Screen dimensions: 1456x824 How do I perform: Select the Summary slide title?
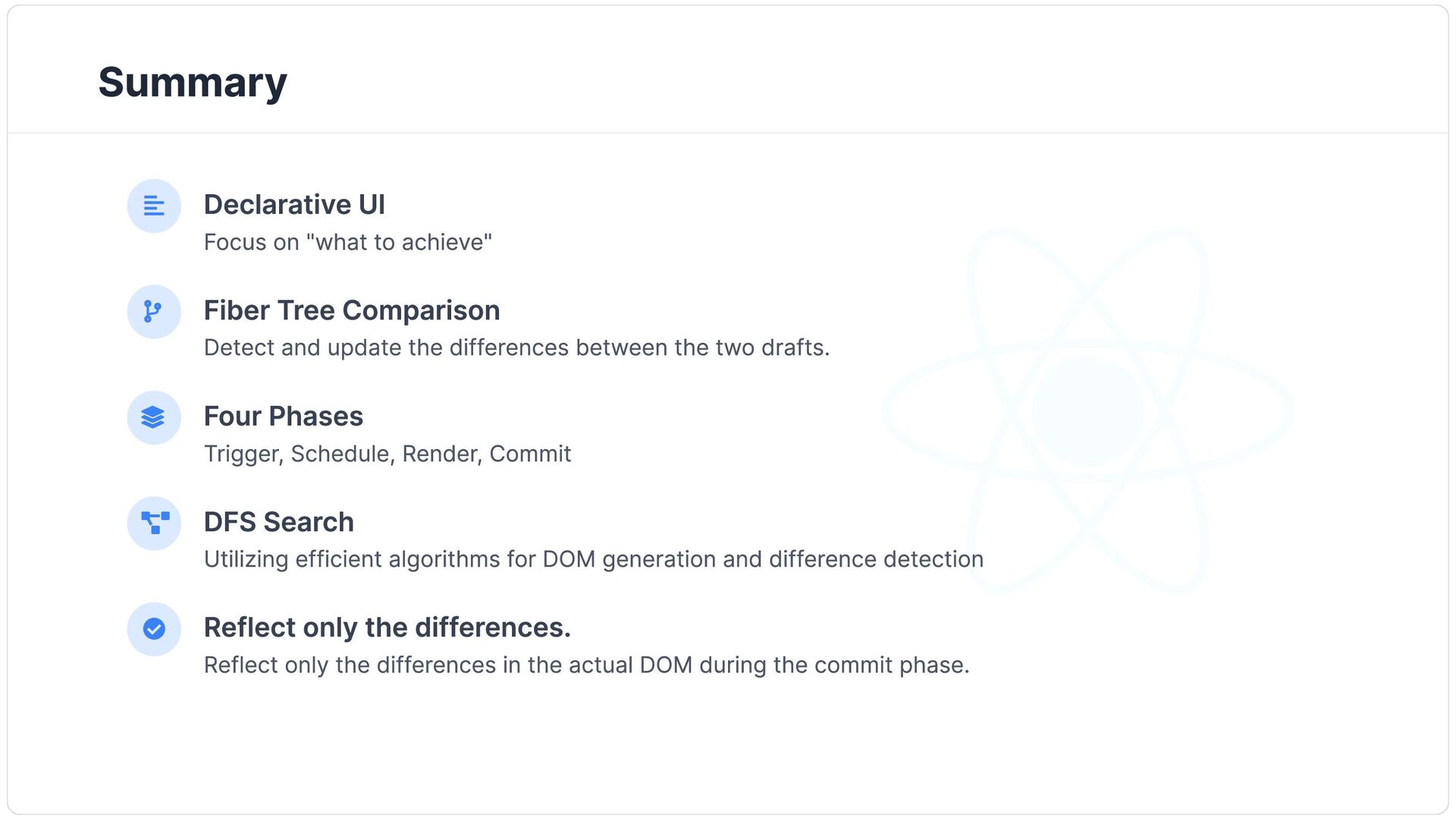[193, 82]
